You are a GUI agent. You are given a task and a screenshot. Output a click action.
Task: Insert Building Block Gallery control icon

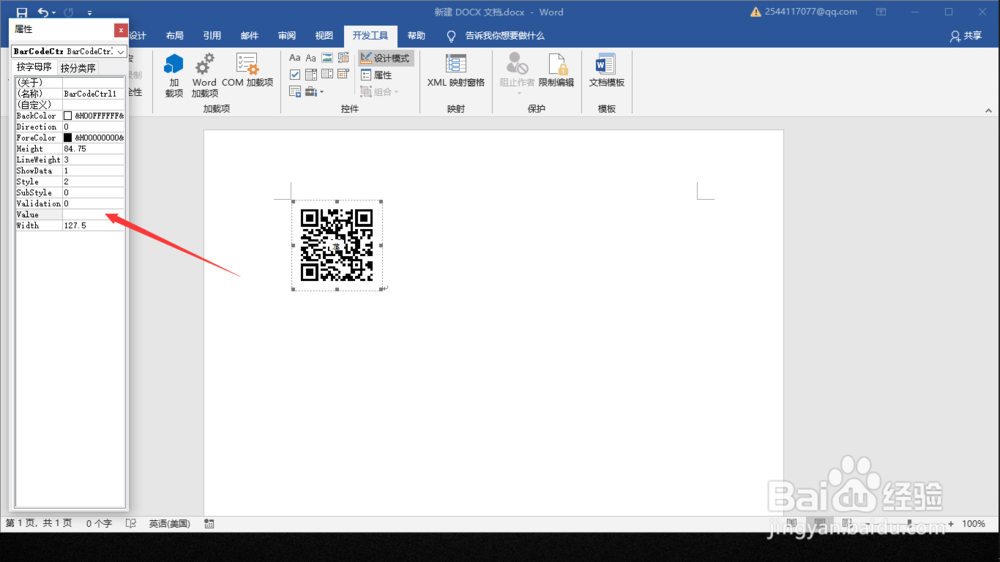click(x=343, y=58)
